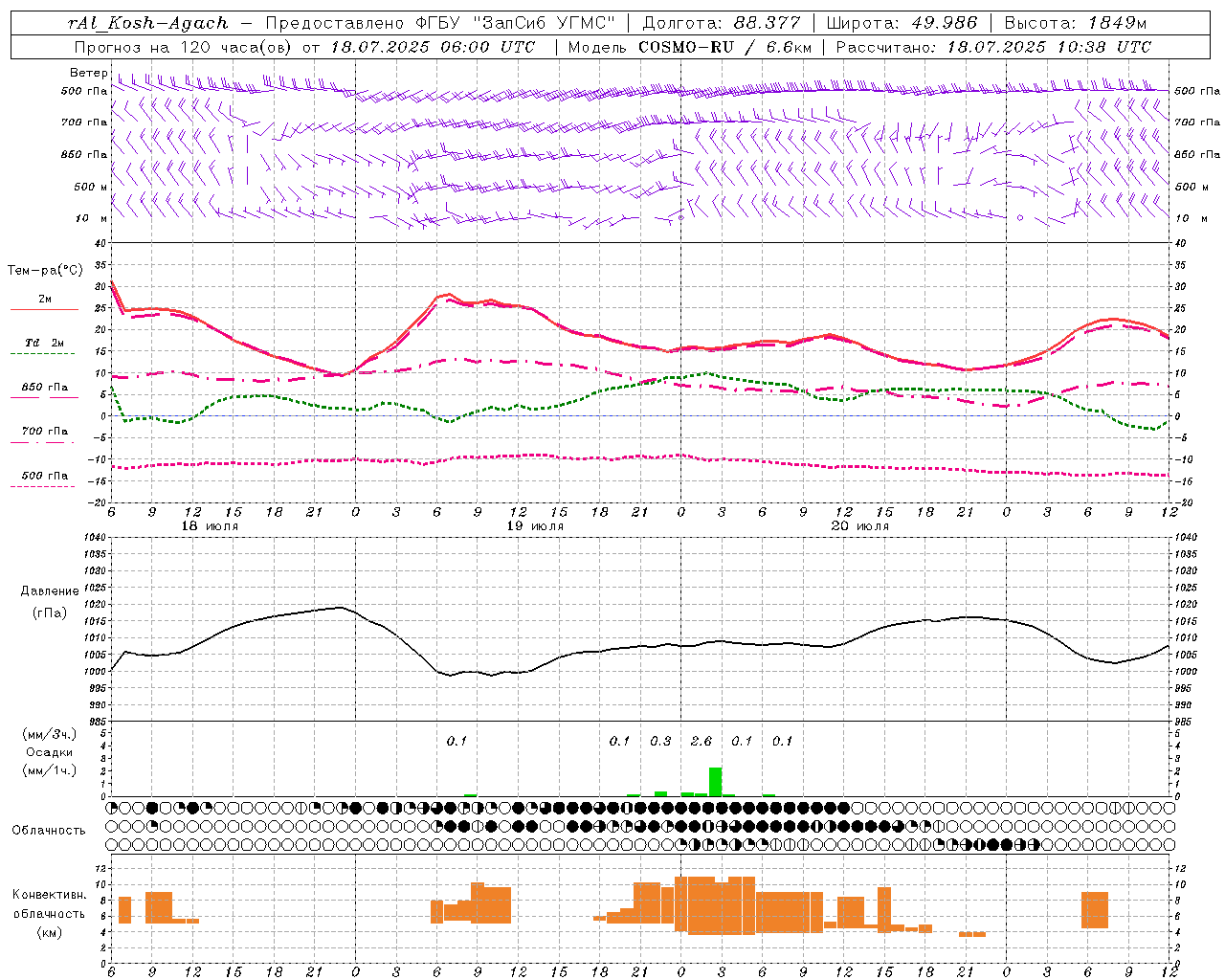Click the unit label "(мм/3ч.)"
1225x980 pixels.
[x=49, y=735]
